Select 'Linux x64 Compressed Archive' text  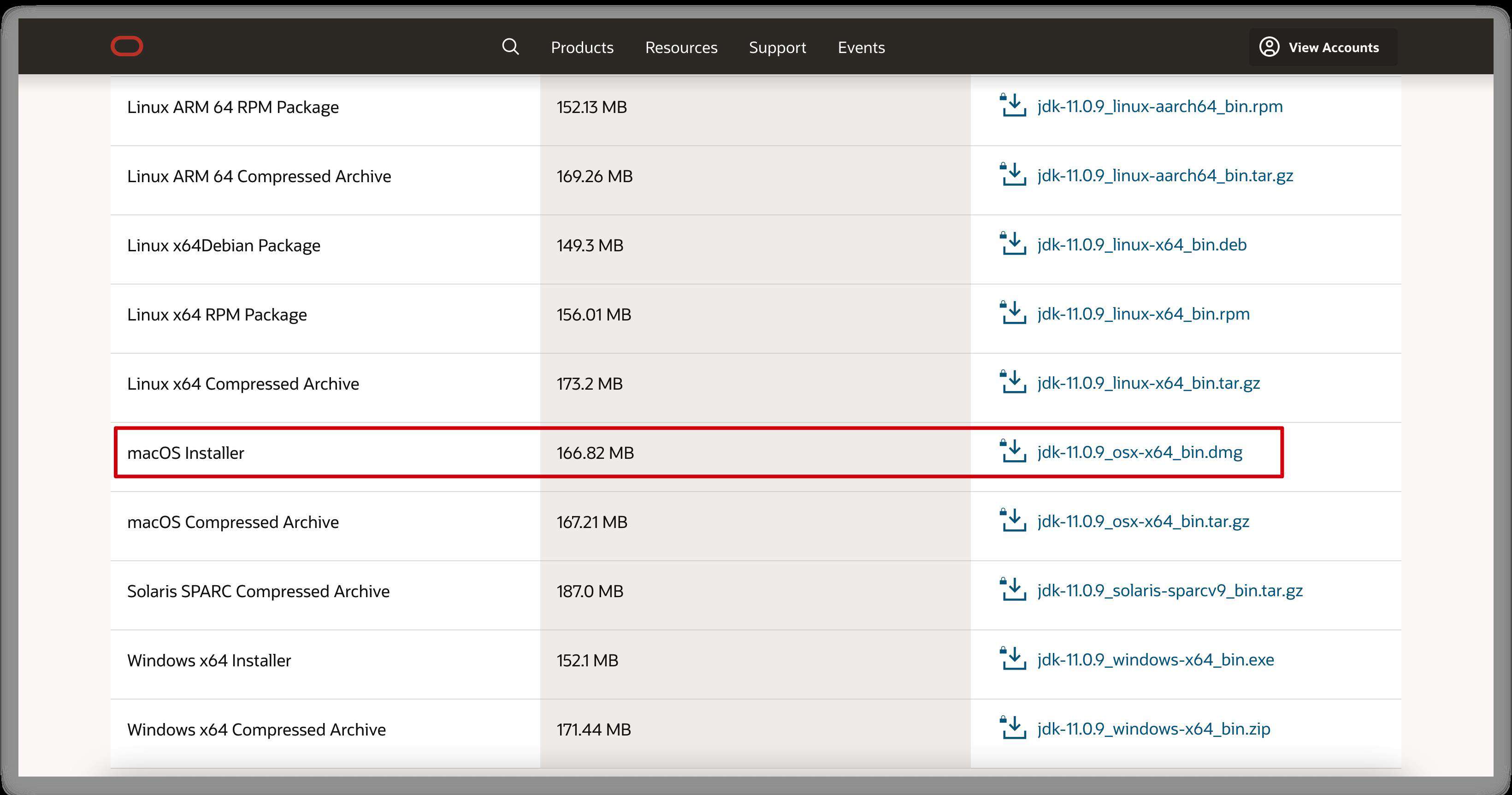coord(243,384)
